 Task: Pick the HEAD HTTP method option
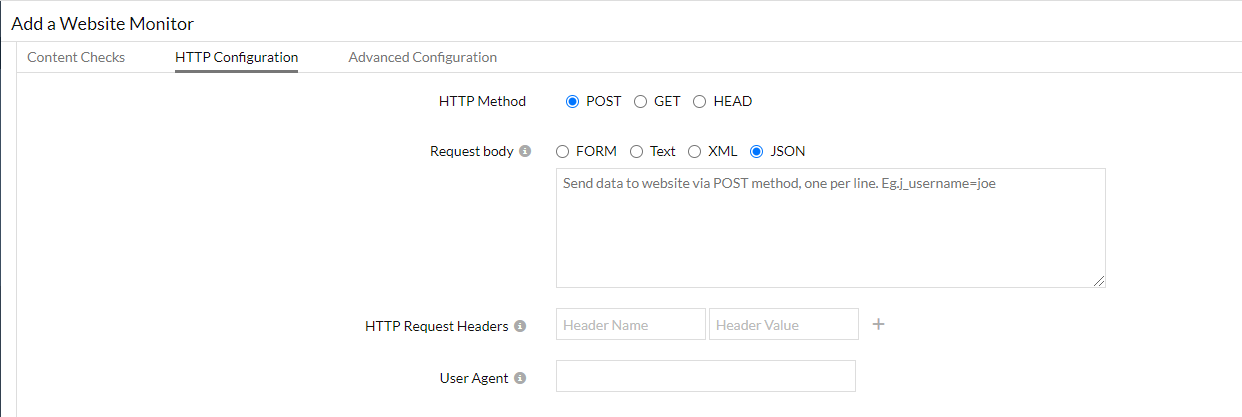[700, 101]
